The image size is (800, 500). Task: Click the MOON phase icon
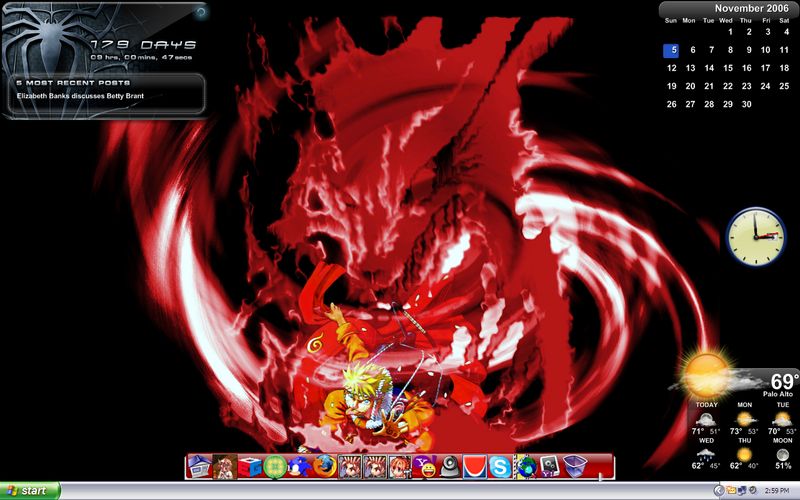(782, 454)
